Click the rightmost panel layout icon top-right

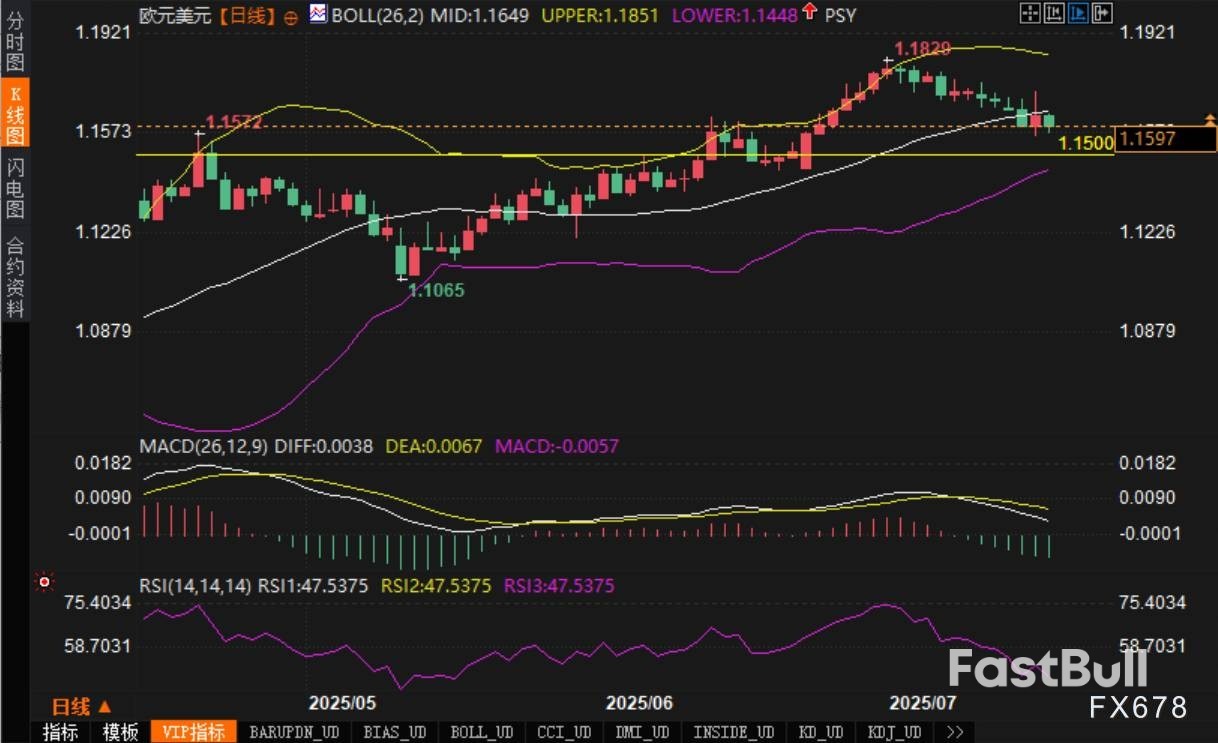click(x=1101, y=13)
